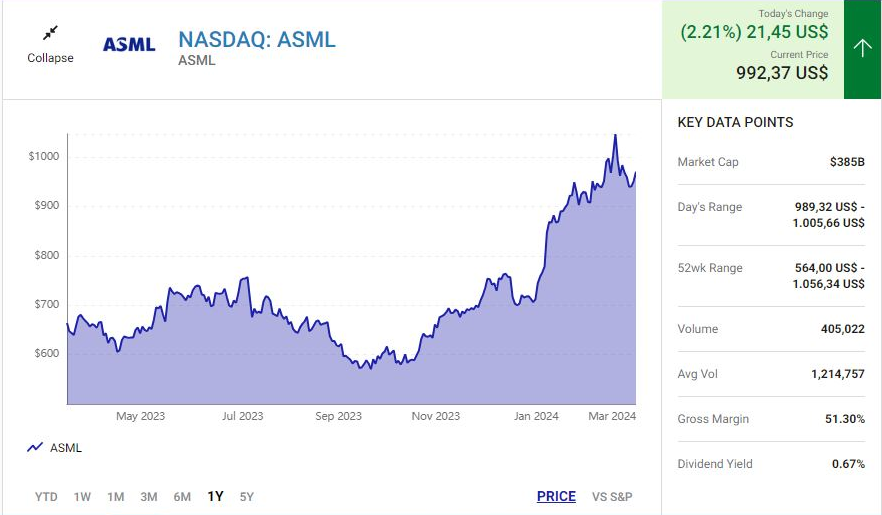
Task: Toggle the ASML series legend label
Action: tap(66, 448)
